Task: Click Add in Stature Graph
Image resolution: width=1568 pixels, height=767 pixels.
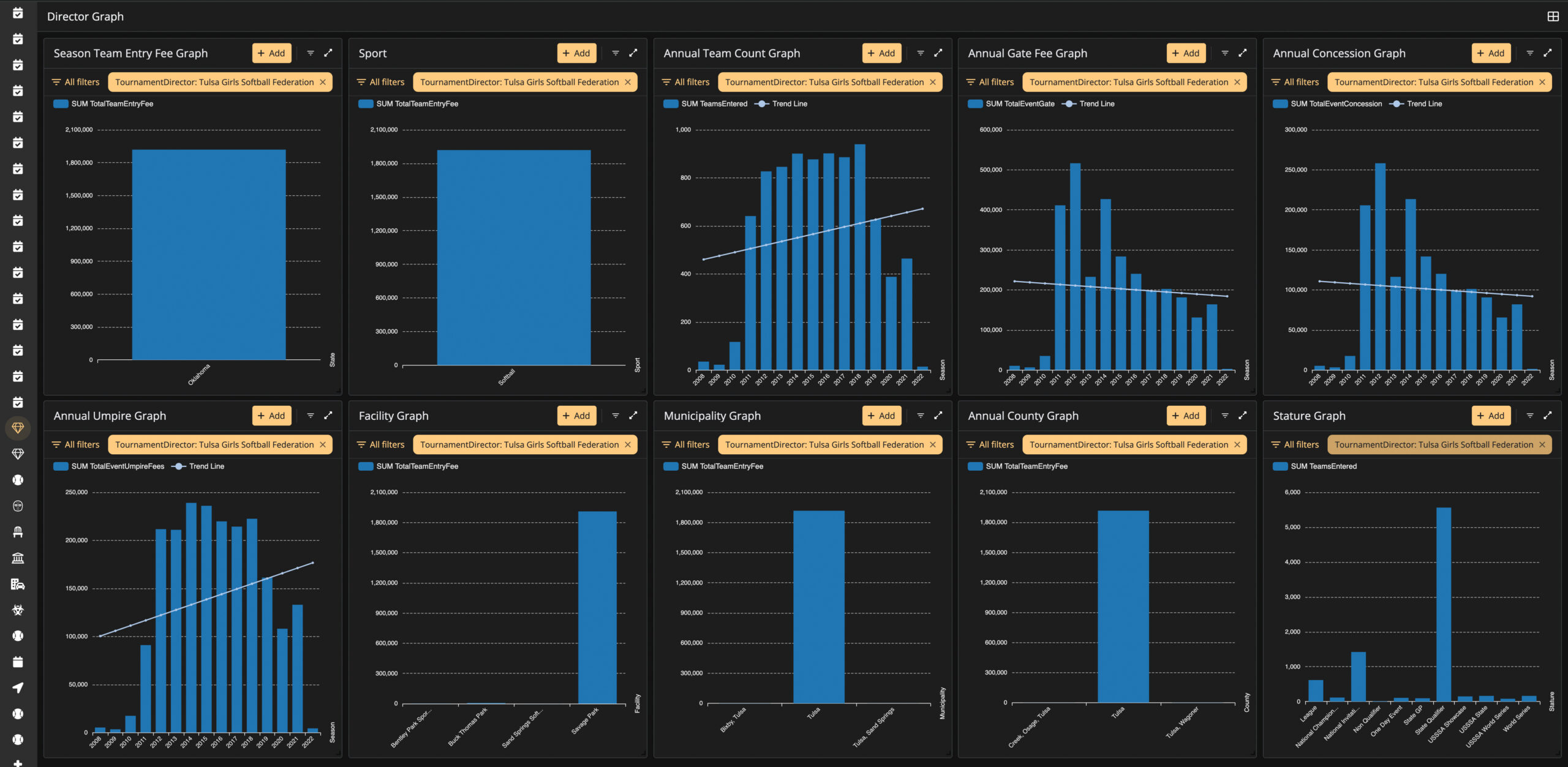Action: (1491, 416)
